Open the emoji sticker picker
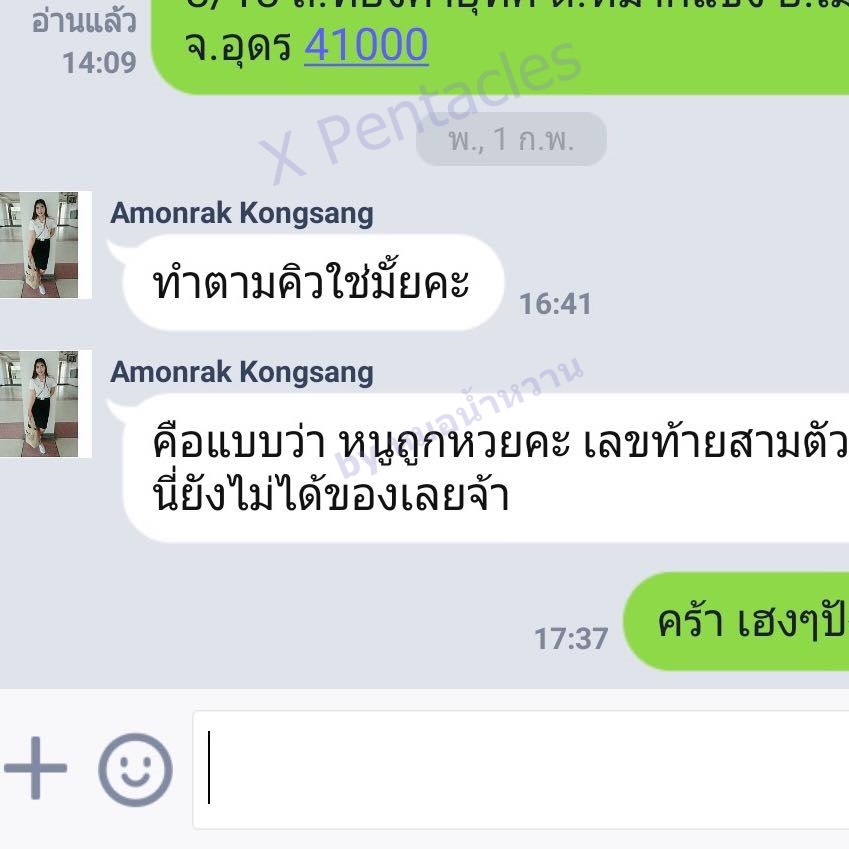The image size is (849, 849). [135, 769]
